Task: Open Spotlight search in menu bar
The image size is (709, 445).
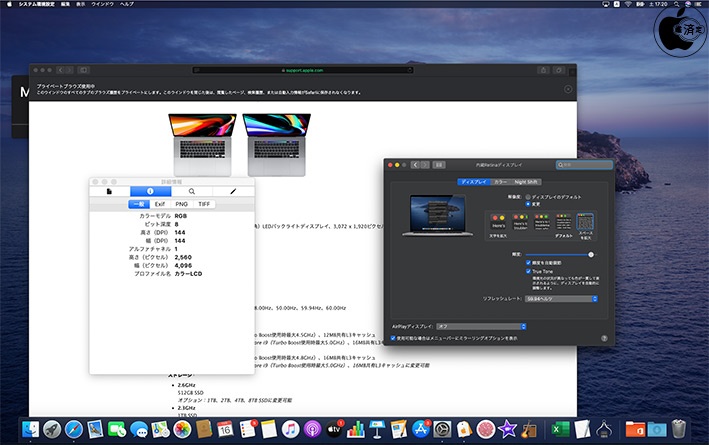Action: (676, 4)
